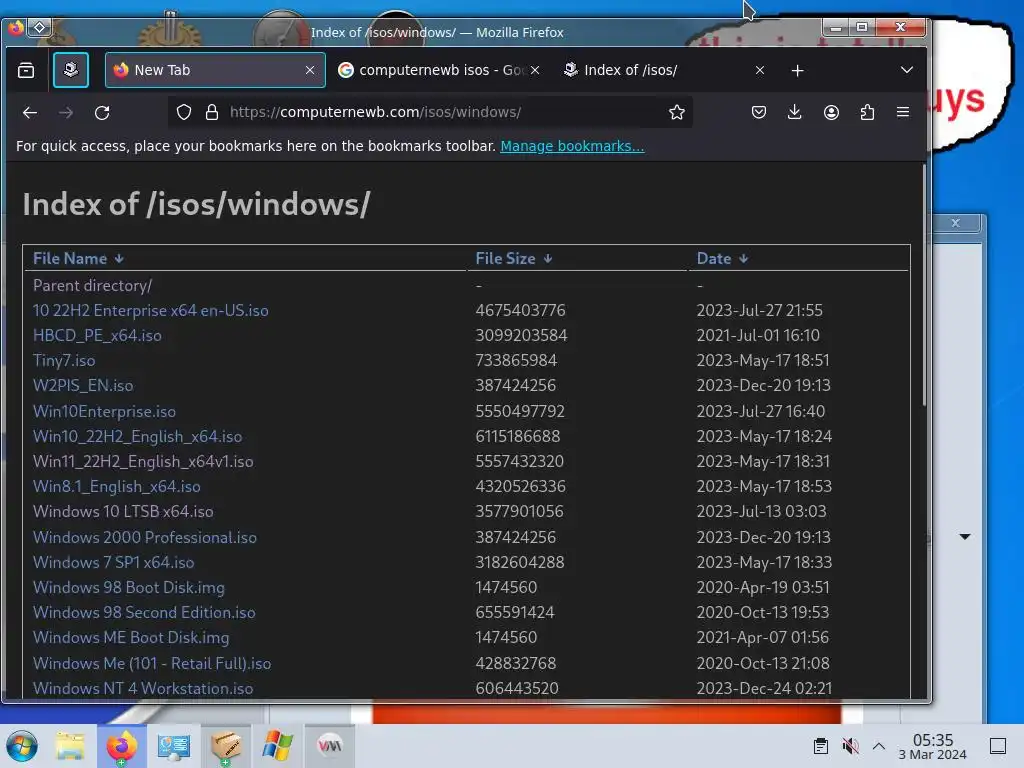Open the extensions puzzle icon
The width and height of the screenshot is (1024, 768).
pos(867,112)
